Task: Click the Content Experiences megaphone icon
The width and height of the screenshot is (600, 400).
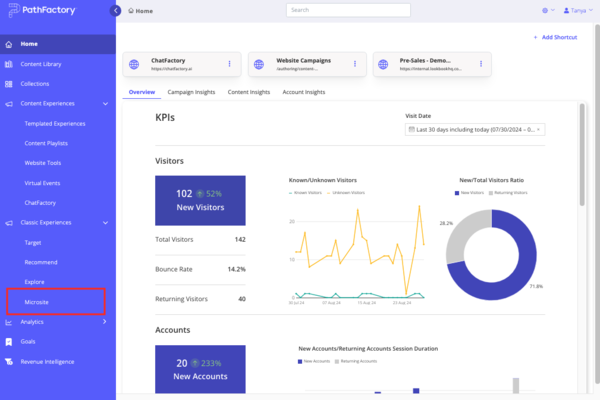Action: pyautogui.click(x=9, y=104)
